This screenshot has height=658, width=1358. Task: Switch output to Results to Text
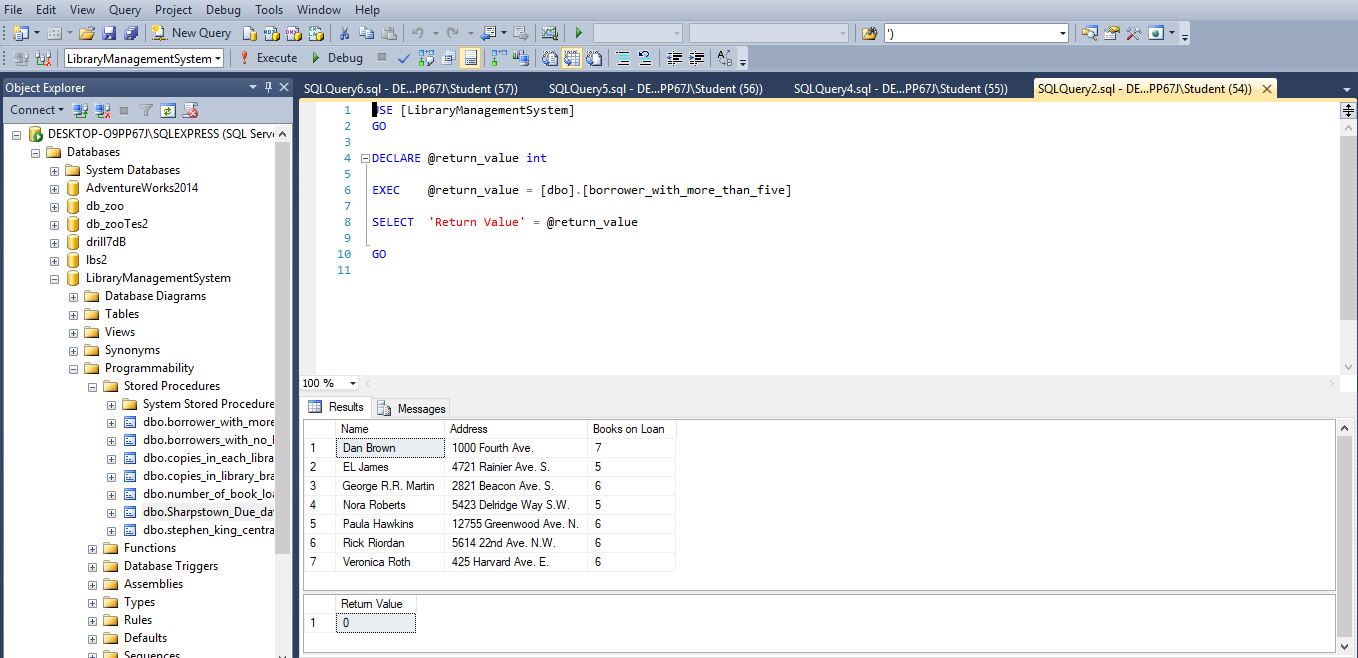coord(550,58)
